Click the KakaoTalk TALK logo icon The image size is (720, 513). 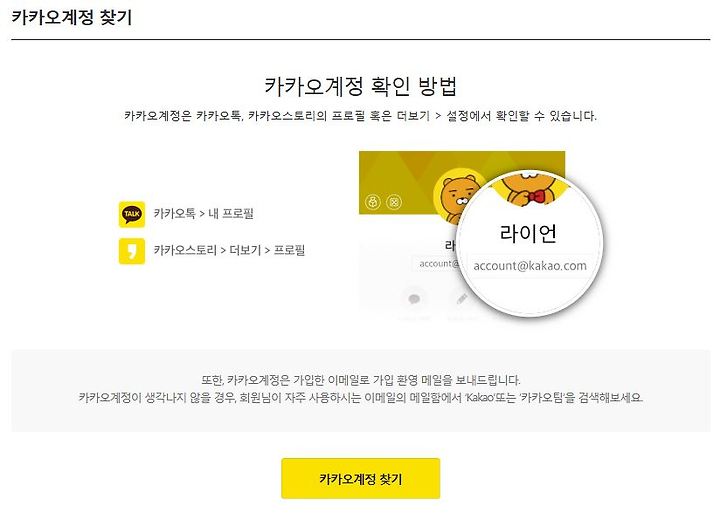132,214
